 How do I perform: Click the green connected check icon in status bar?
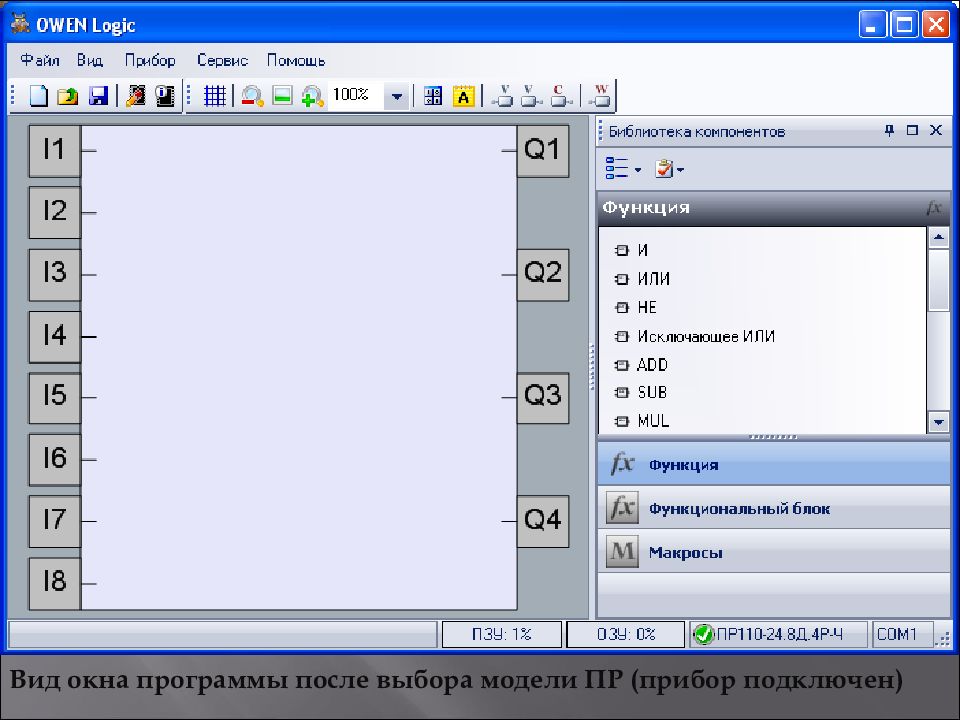703,634
